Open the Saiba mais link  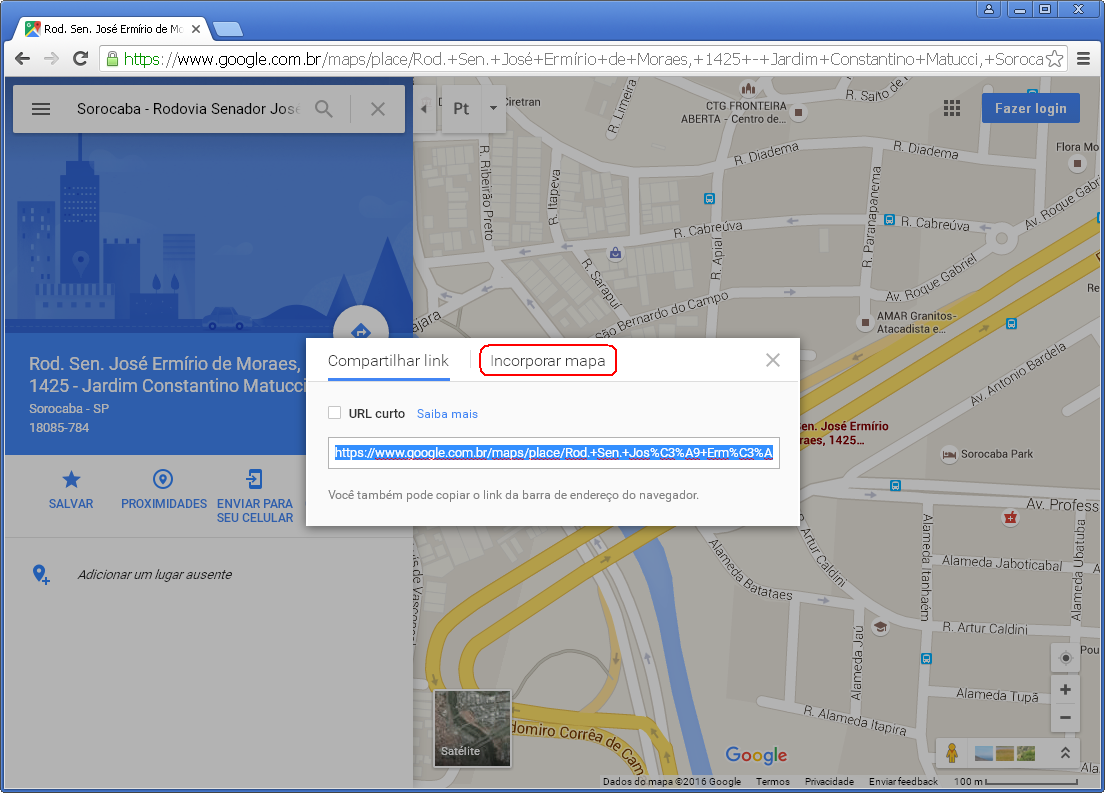(x=447, y=414)
